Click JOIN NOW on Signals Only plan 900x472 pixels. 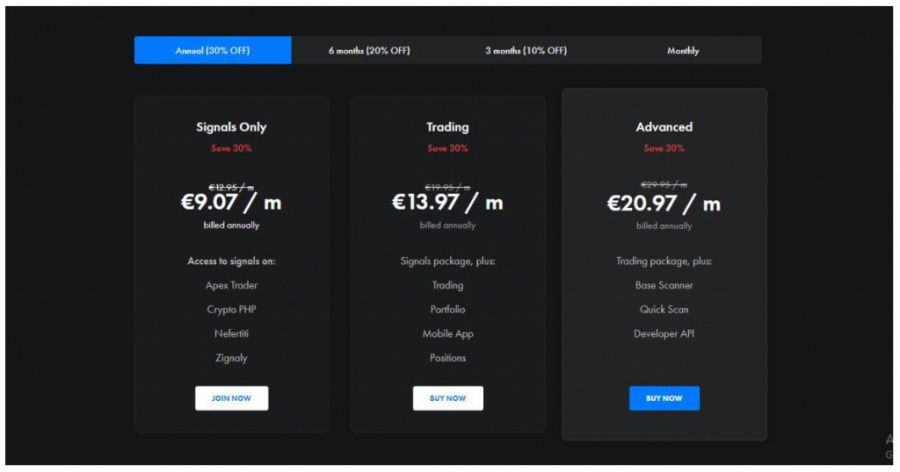(231, 398)
